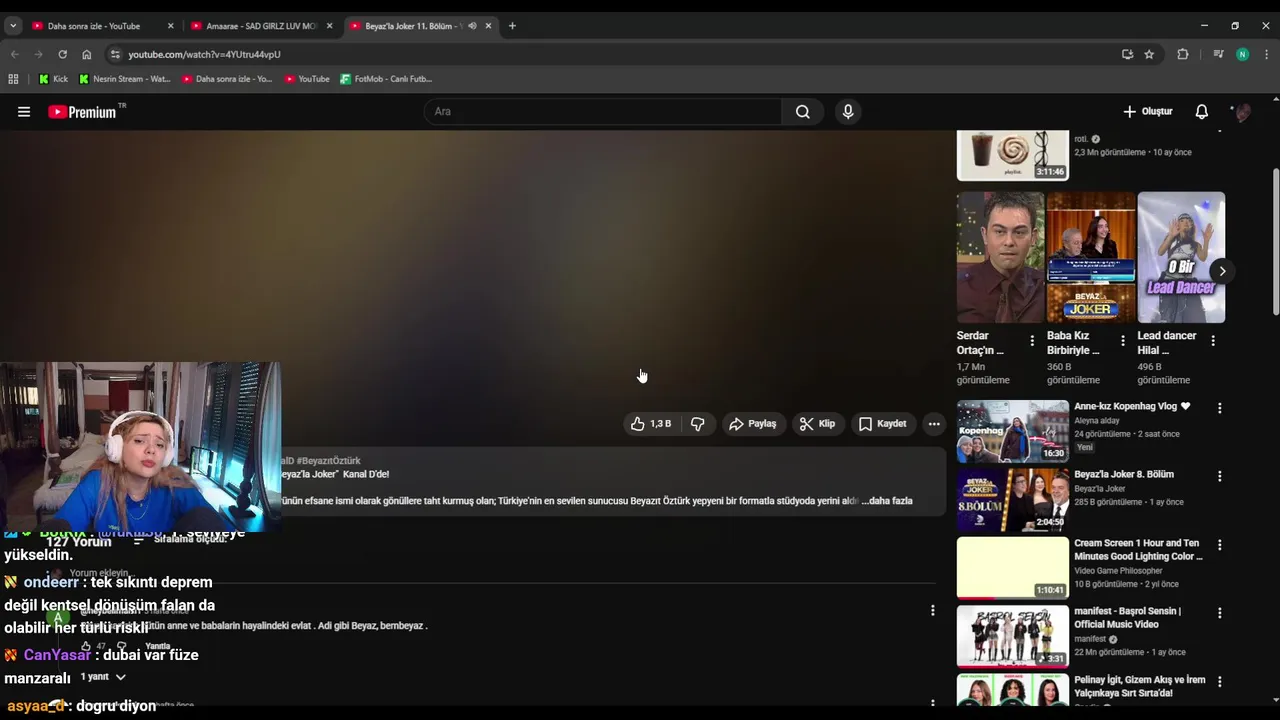Open the account avatar menu

1241,112
